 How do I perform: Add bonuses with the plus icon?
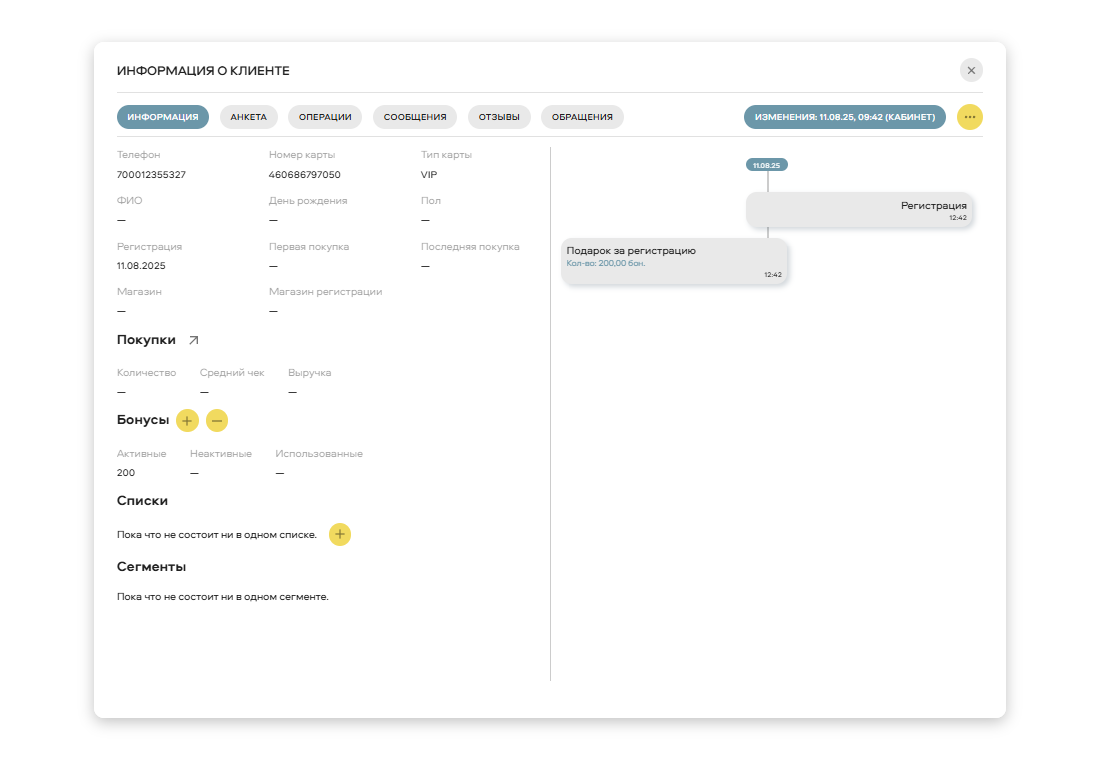tap(187, 421)
